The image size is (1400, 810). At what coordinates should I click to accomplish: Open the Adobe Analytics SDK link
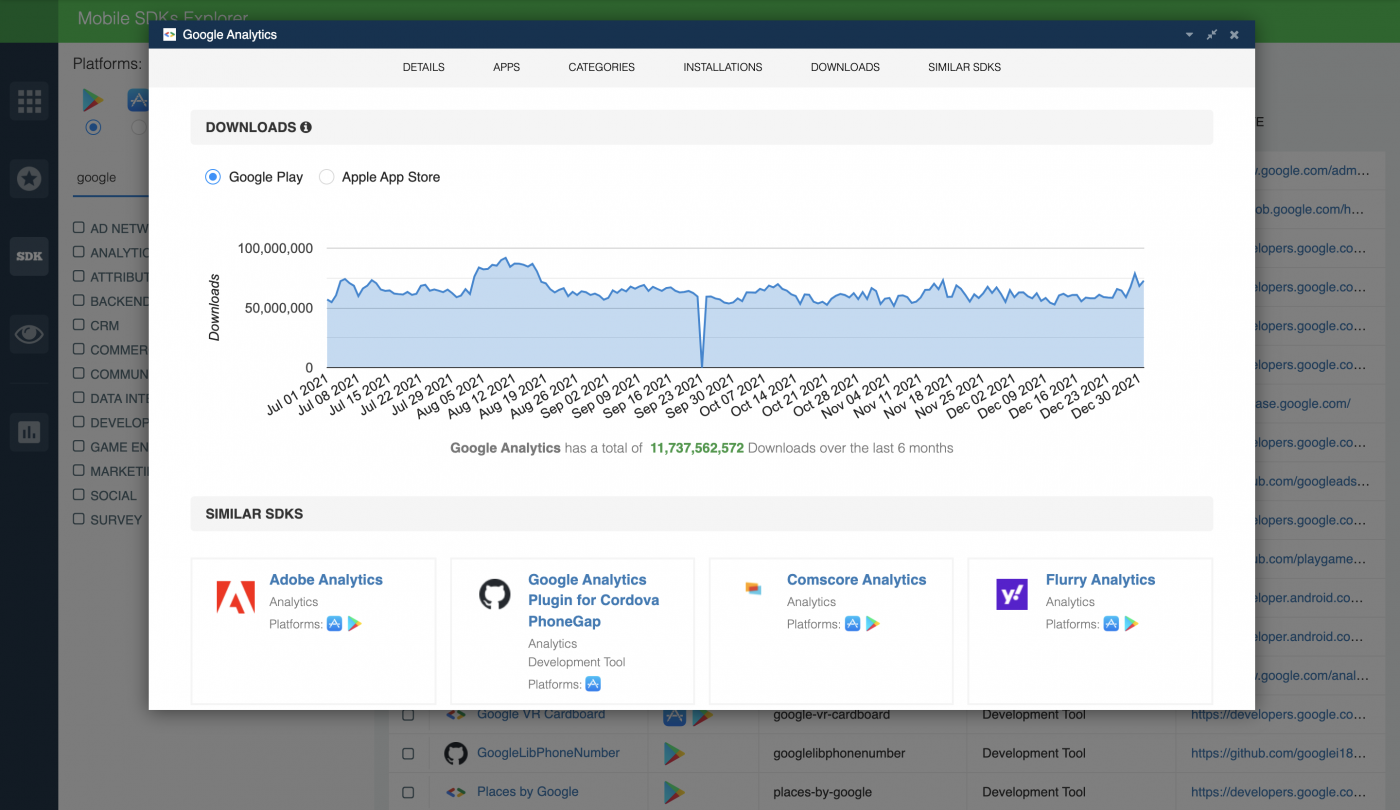[326, 580]
